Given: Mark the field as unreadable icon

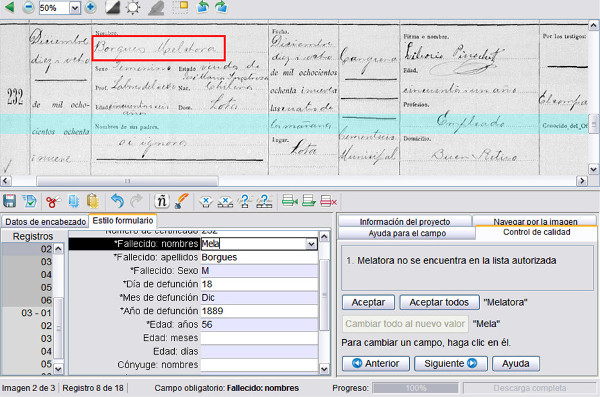Looking at the screenshot, I should [x=245, y=201].
